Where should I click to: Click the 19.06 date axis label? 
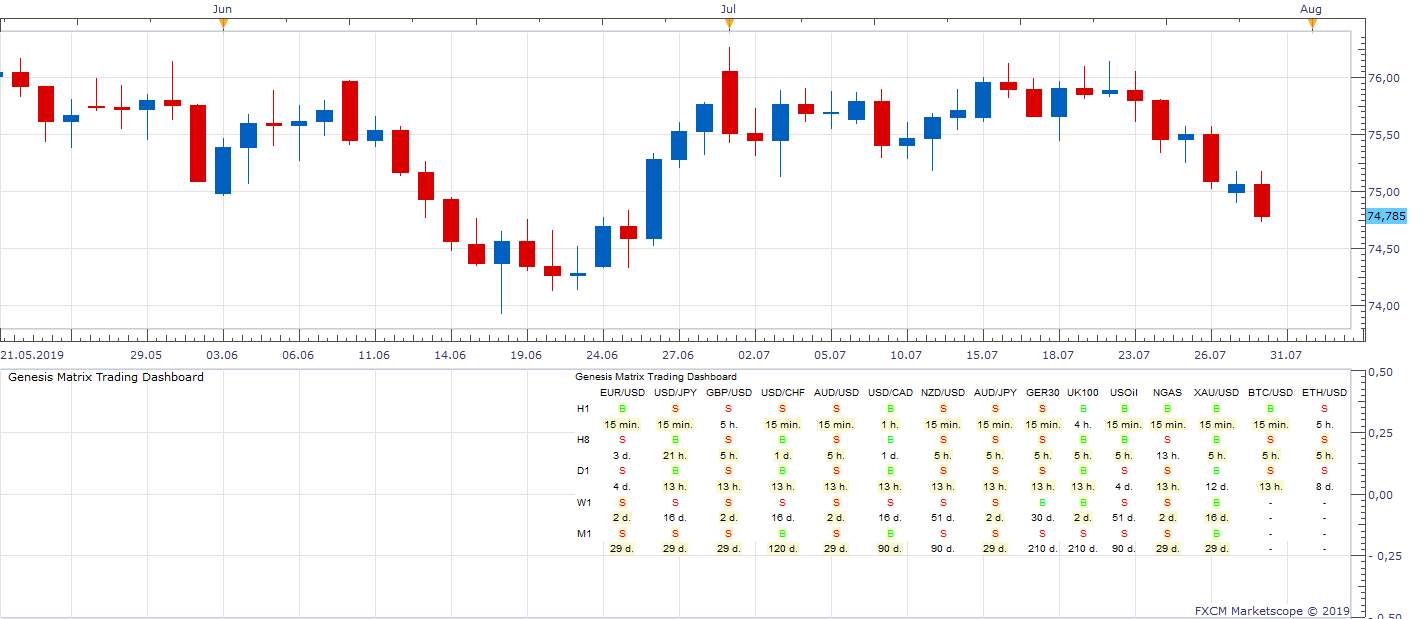pyautogui.click(x=526, y=355)
